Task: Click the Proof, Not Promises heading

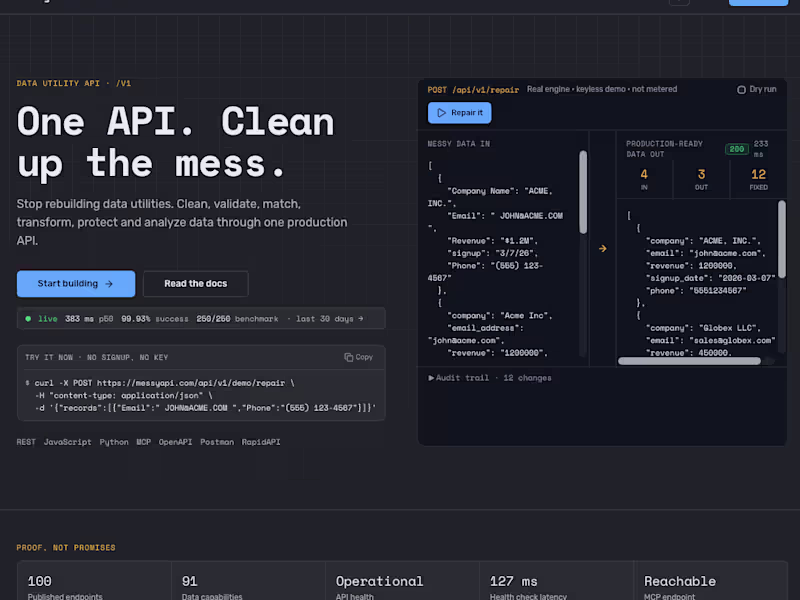Action: [66, 547]
